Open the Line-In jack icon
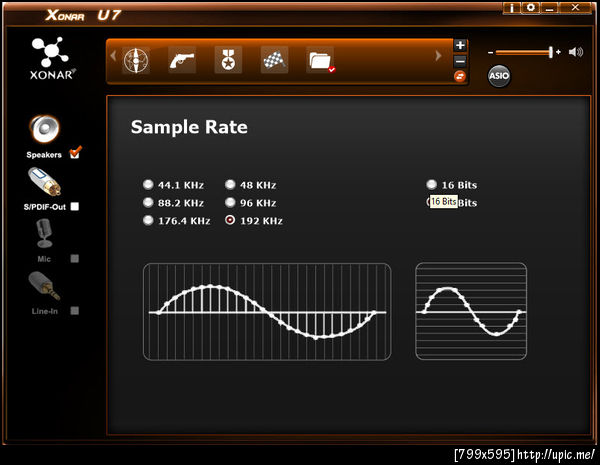This screenshot has width=600, height=465. pos(44,286)
